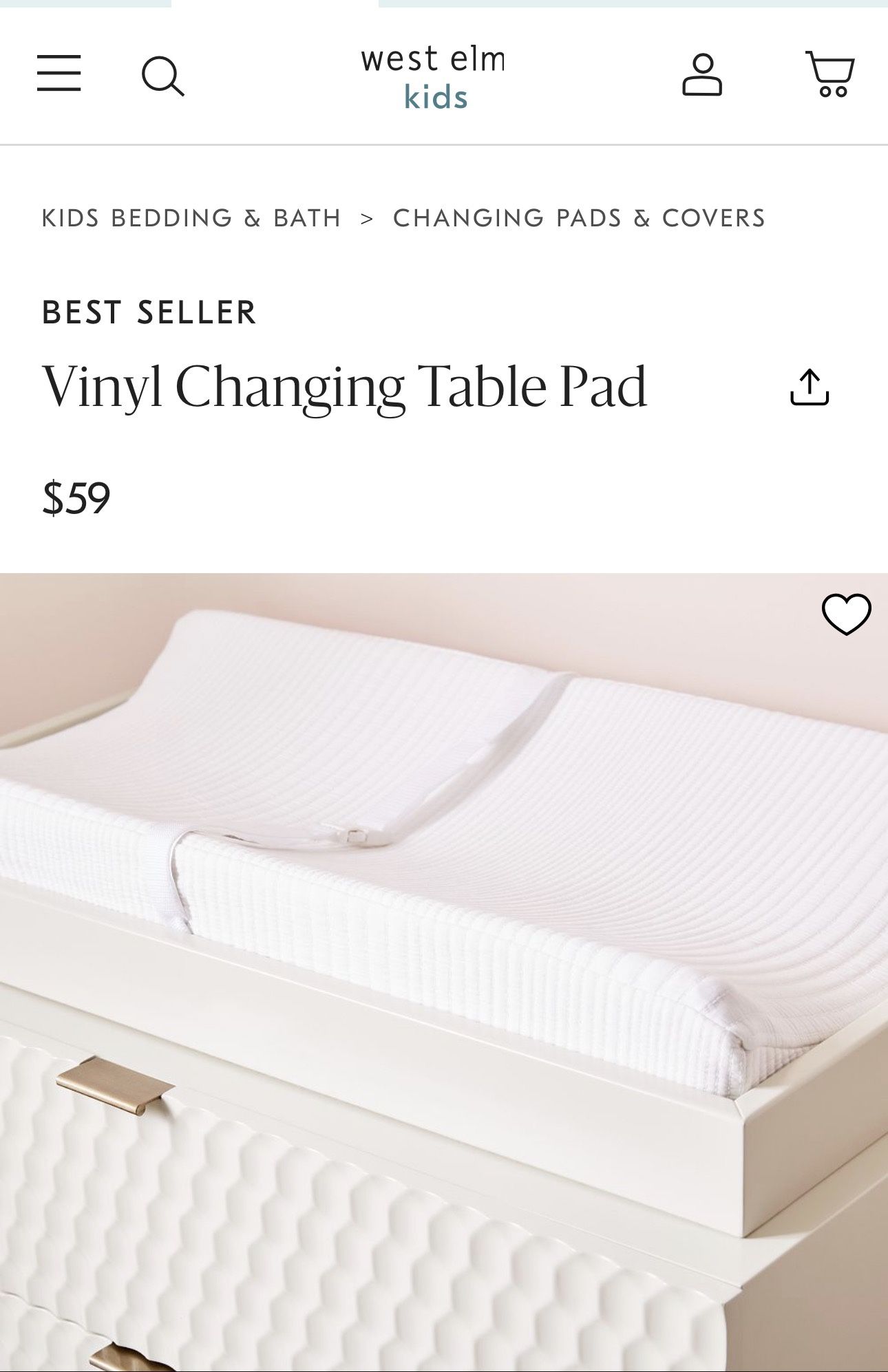
Task: Switch to the right brand tab strip
Action: pos(633,3)
